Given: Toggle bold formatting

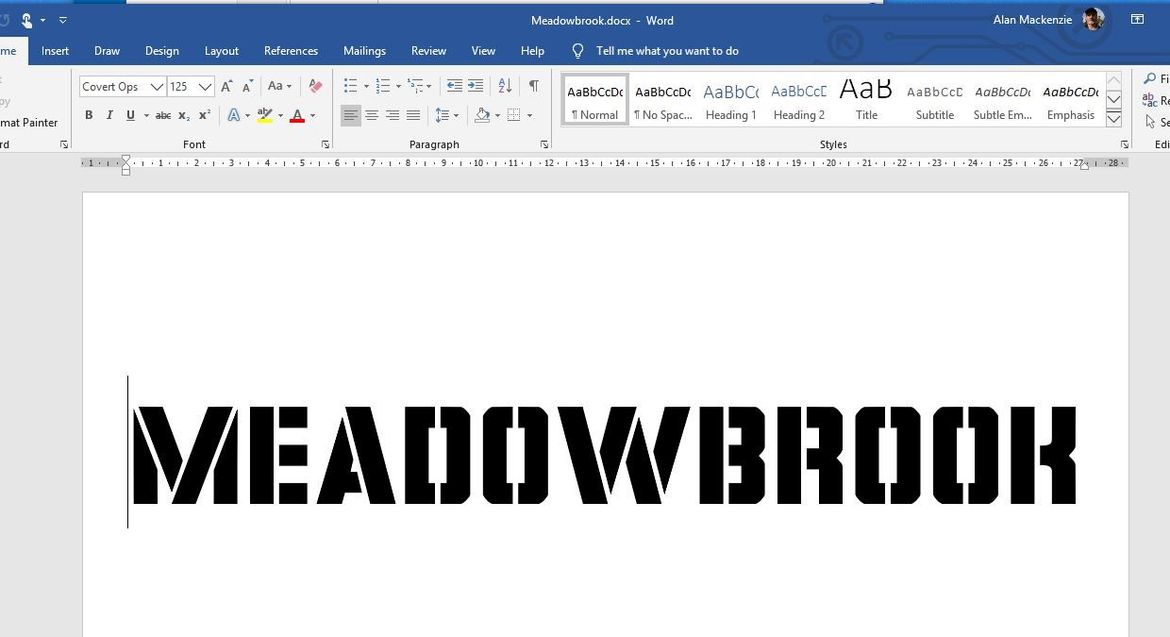Looking at the screenshot, I should coord(89,116).
